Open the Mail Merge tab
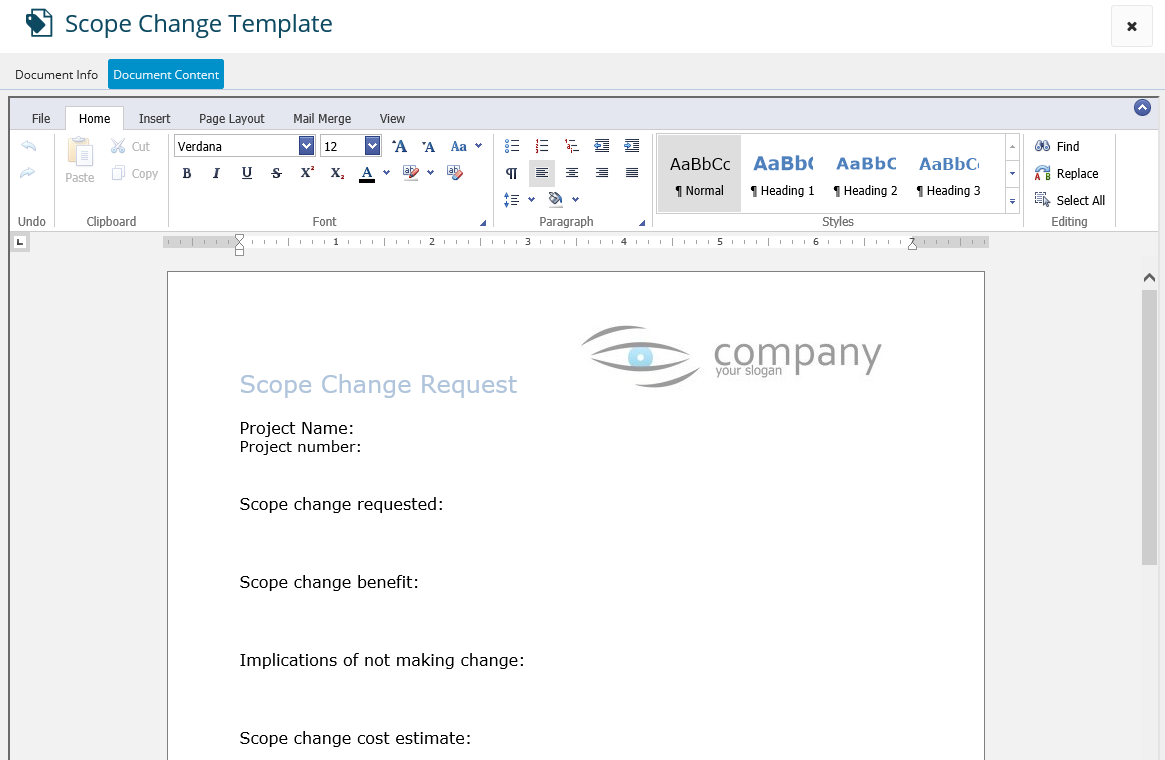The image size is (1165, 760). click(322, 118)
